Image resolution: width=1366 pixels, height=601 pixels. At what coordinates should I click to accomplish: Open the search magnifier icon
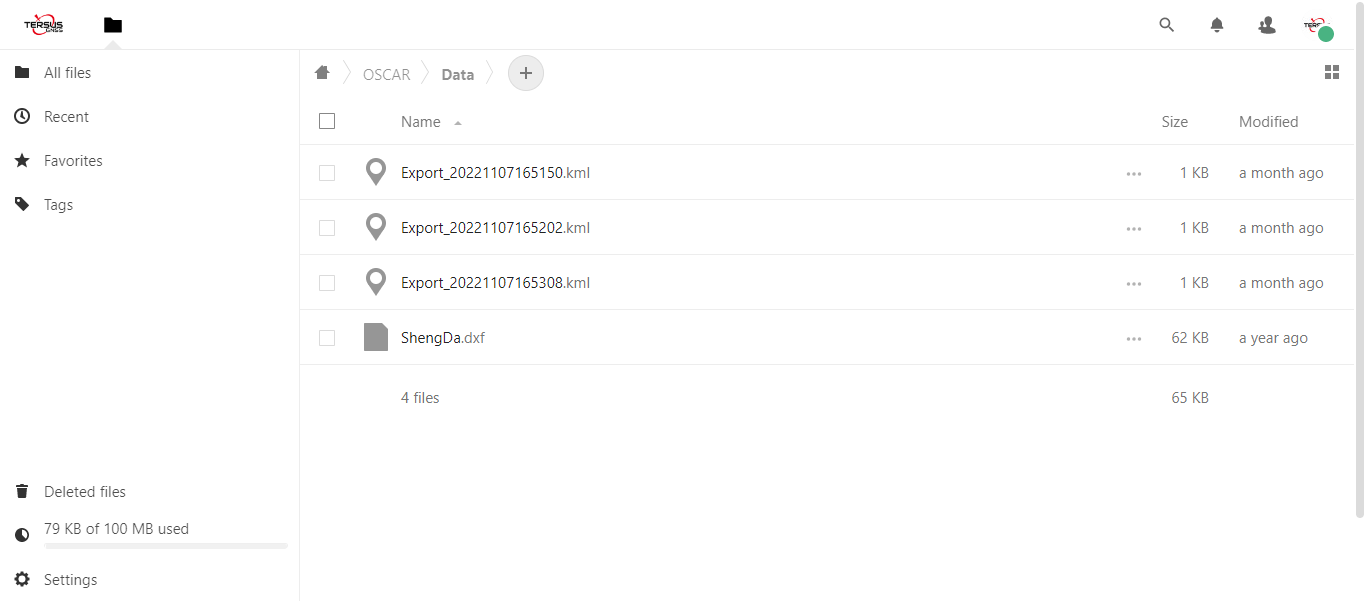pyautogui.click(x=1166, y=25)
